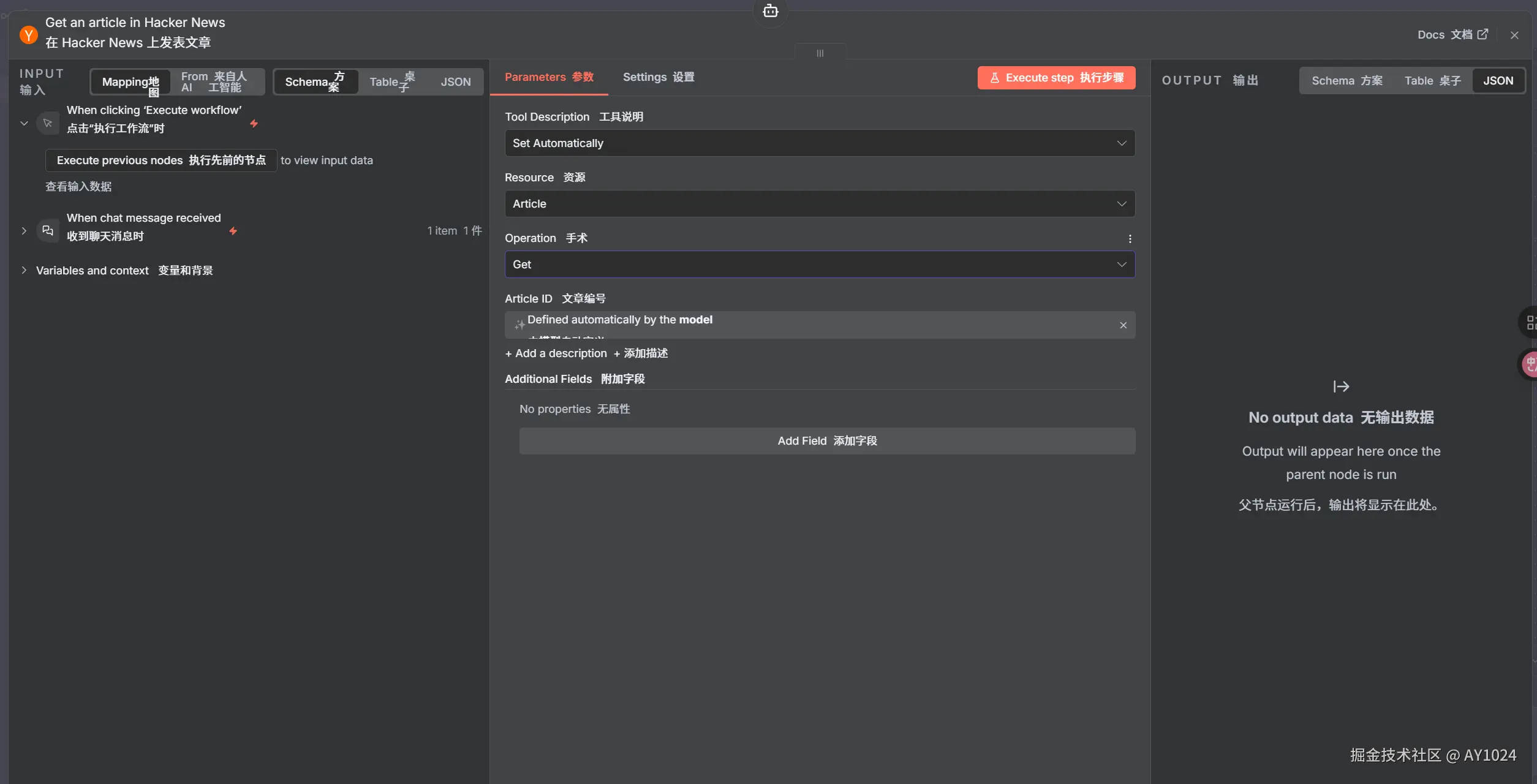
Task: Click the Execute step button
Action: coord(1056,78)
